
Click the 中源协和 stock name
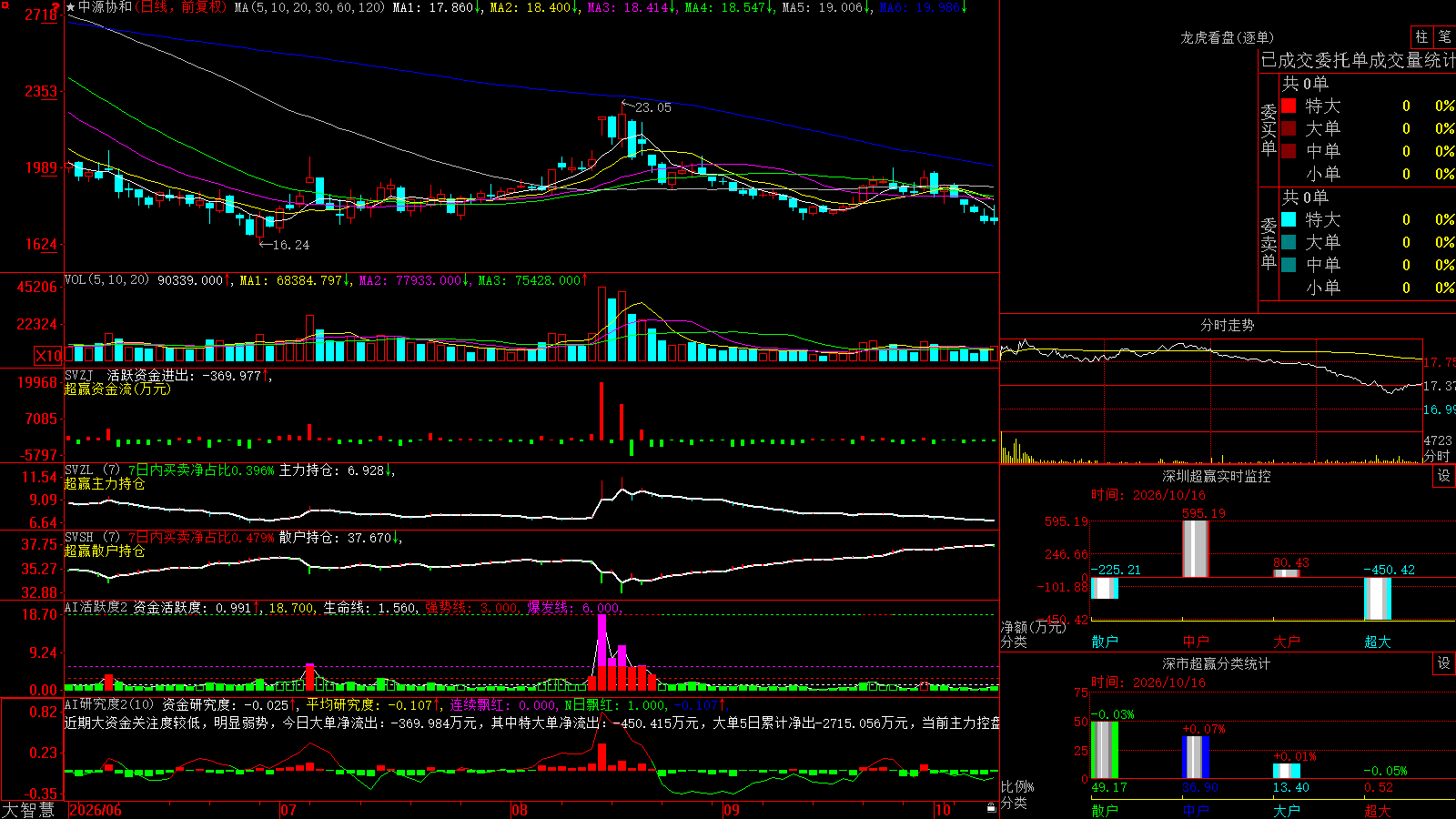105,7
